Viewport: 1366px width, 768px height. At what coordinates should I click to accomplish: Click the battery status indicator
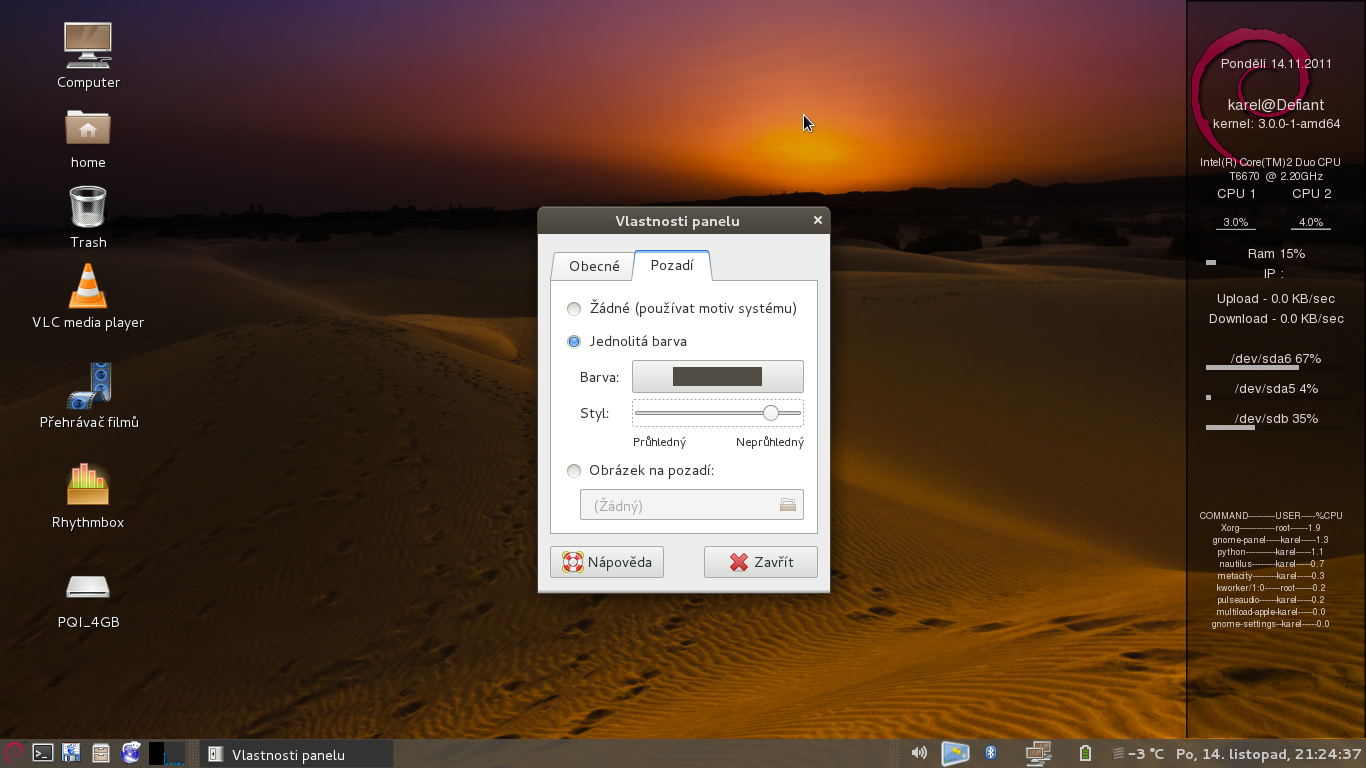1085,753
